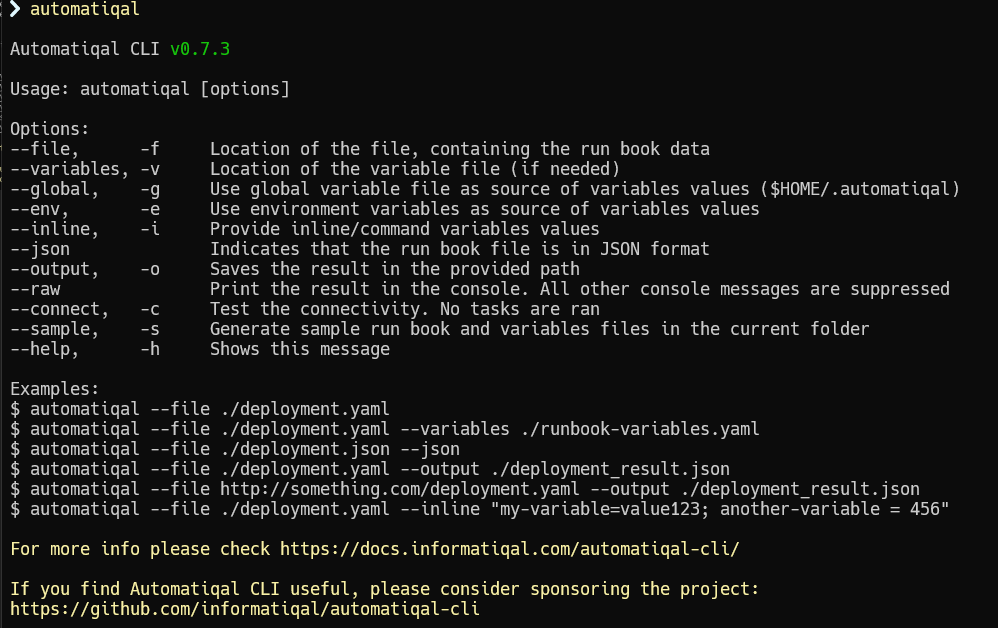Click the prompt chevron icon
This screenshot has width=998, height=628.
[x=15, y=10]
